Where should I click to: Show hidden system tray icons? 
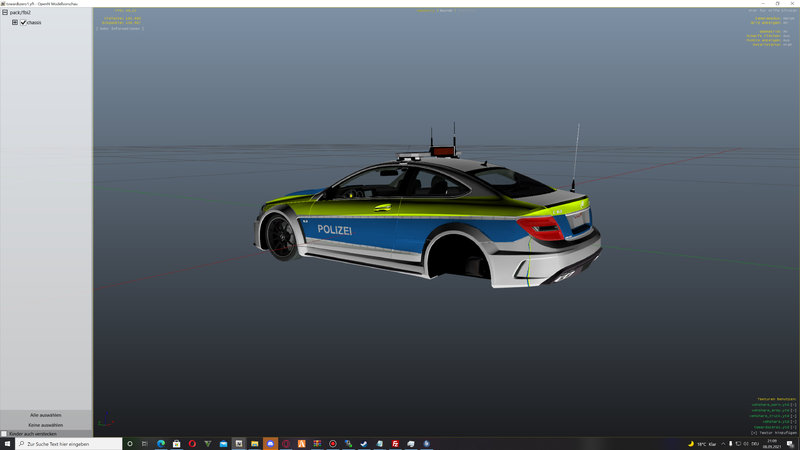723,444
